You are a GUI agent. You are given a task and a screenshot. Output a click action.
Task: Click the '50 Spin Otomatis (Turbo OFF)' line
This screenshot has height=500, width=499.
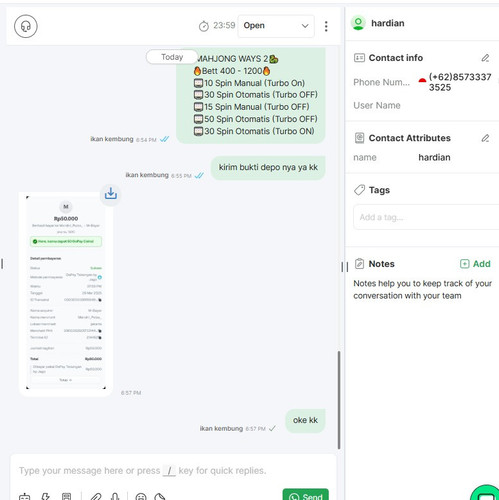pyautogui.click(x=256, y=119)
